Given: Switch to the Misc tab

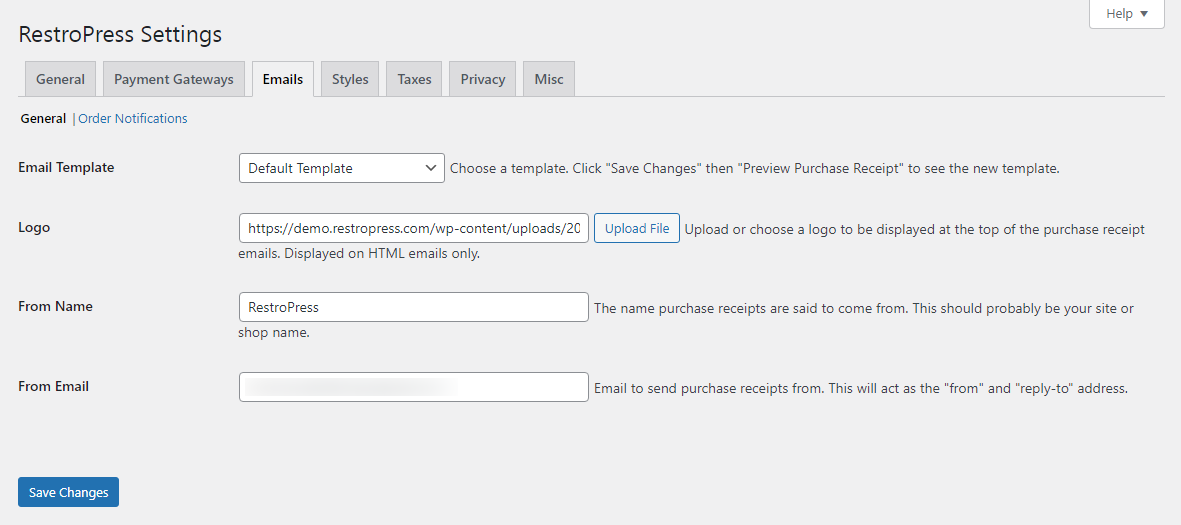Looking at the screenshot, I should click(x=549, y=79).
